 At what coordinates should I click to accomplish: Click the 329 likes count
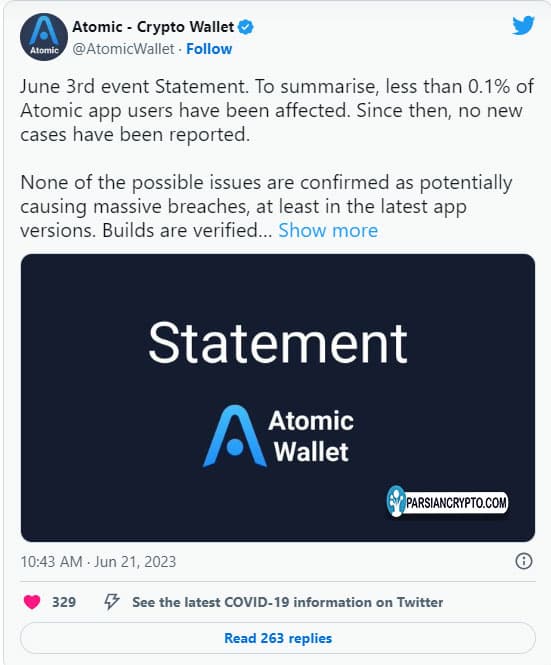tap(64, 602)
